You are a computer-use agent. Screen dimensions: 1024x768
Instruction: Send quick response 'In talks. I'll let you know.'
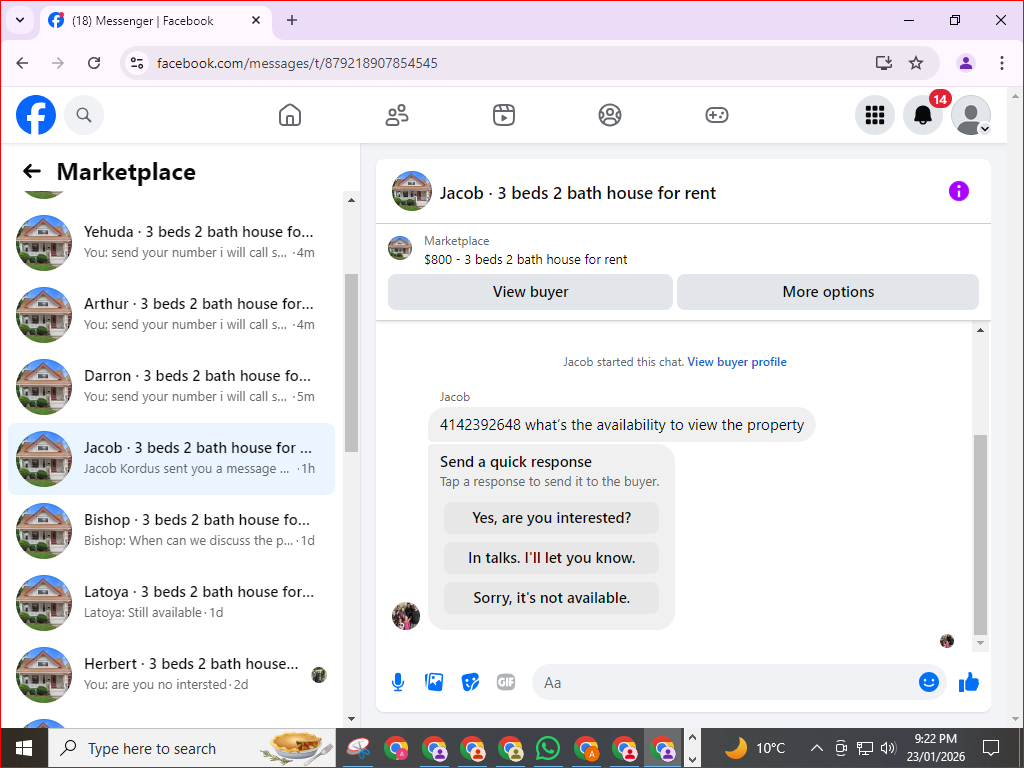(x=551, y=558)
